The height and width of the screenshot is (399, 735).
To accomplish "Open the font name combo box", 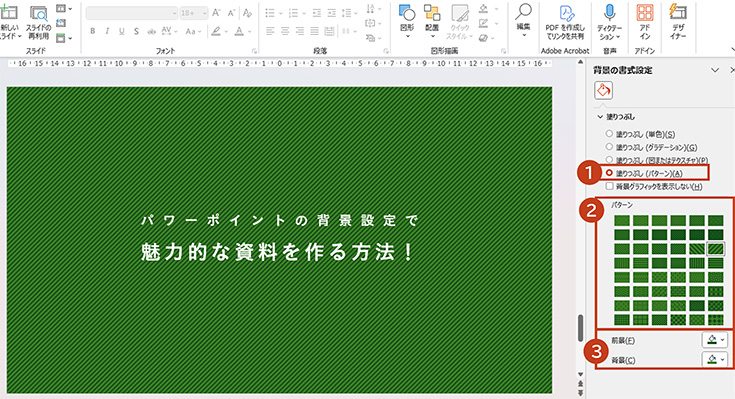I will (132, 13).
